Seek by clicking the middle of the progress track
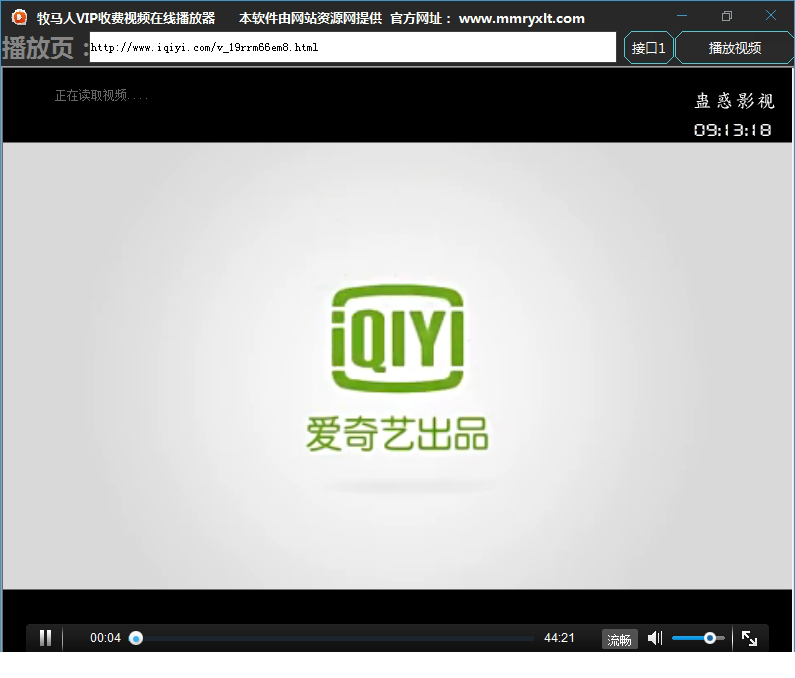This screenshot has width=795, height=678. 335,638
